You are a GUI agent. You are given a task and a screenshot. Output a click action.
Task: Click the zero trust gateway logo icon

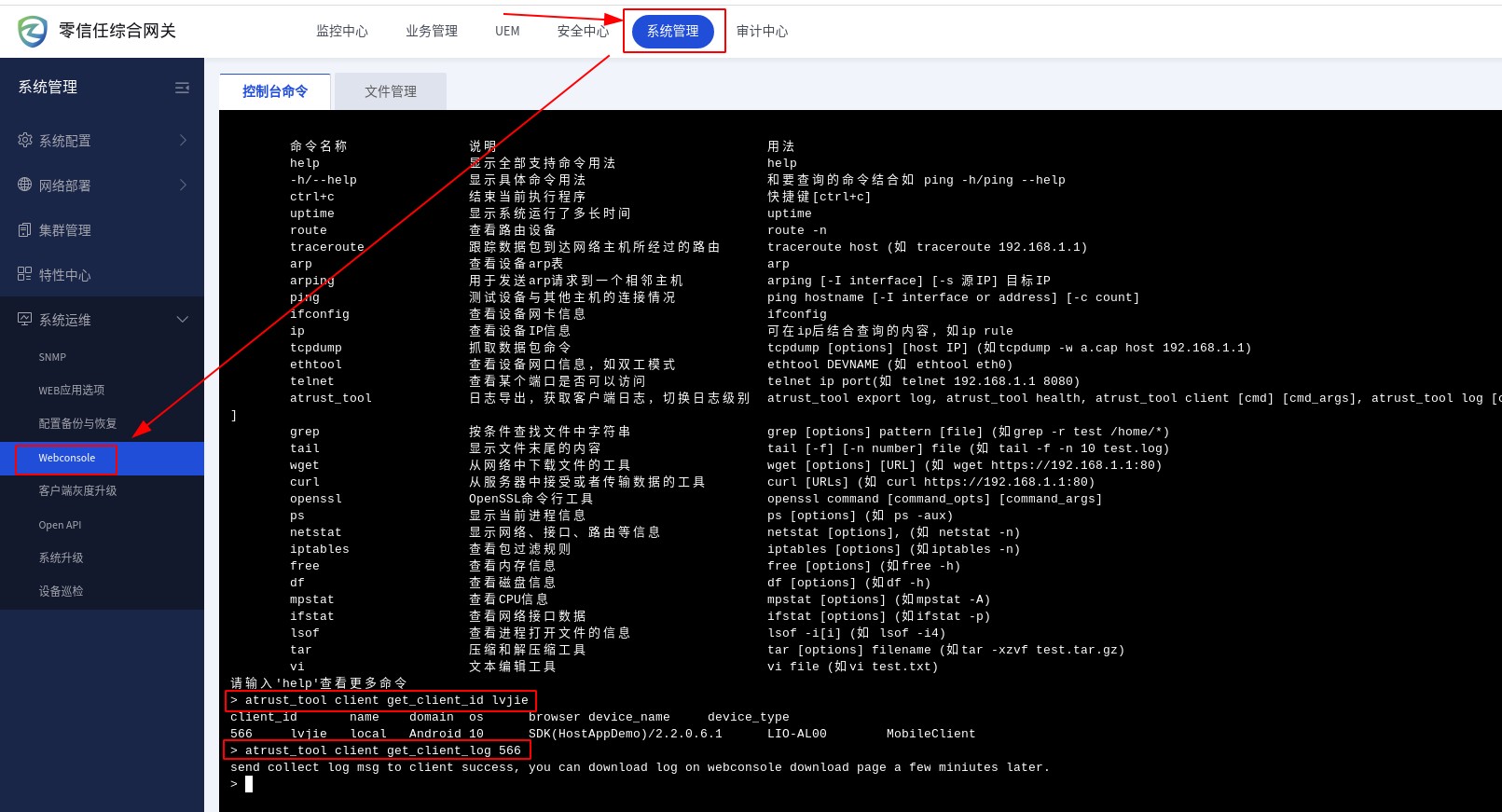click(x=33, y=32)
